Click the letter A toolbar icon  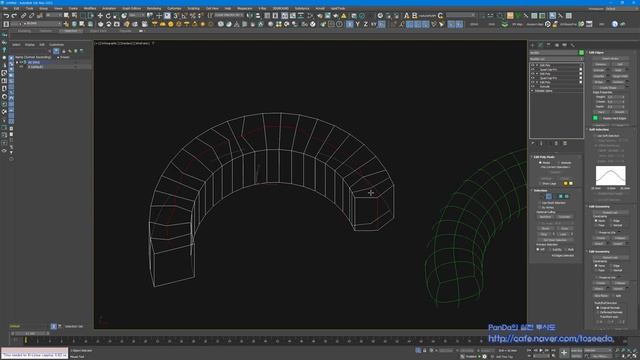pyautogui.click(x=407, y=16)
